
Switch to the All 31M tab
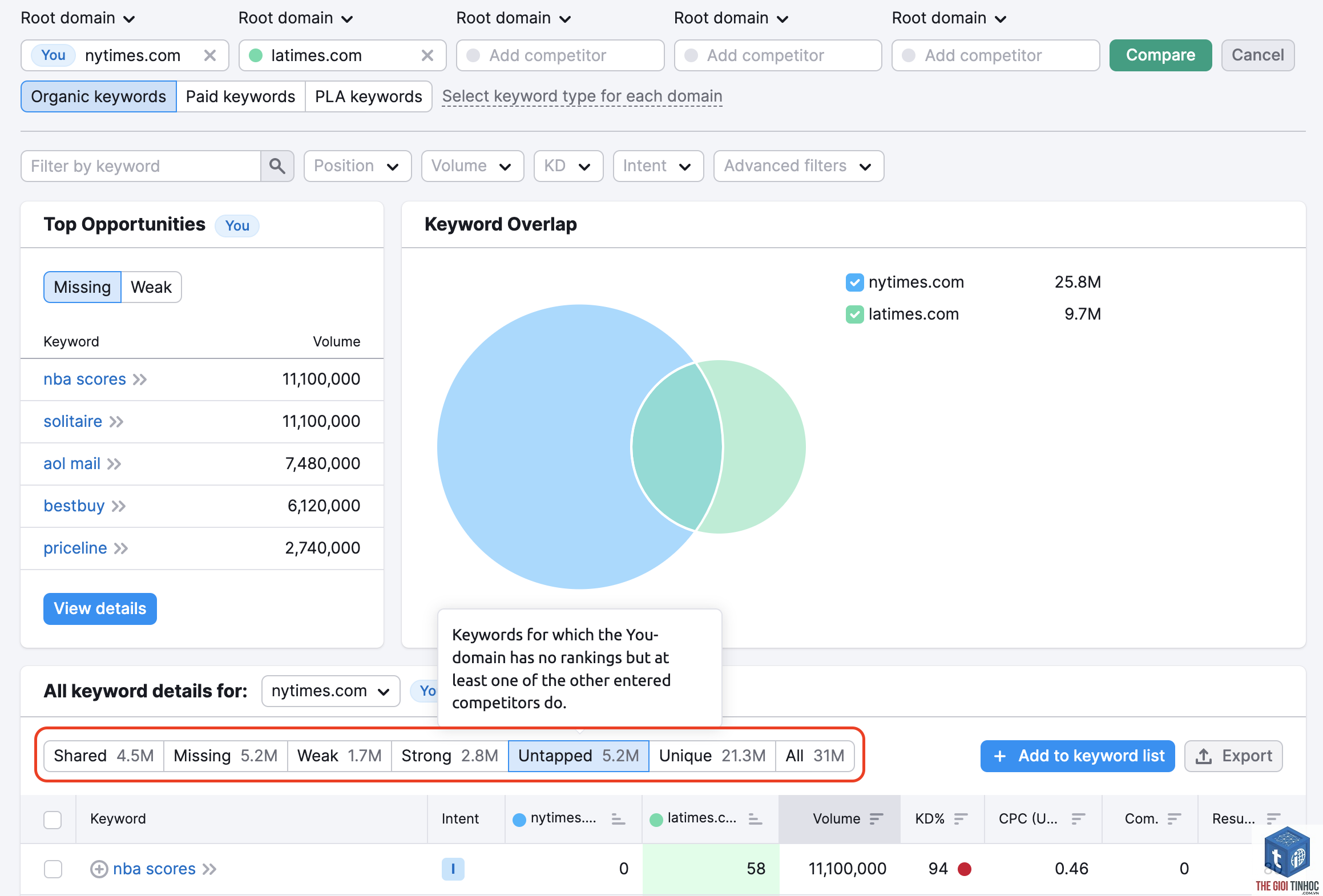[815, 756]
